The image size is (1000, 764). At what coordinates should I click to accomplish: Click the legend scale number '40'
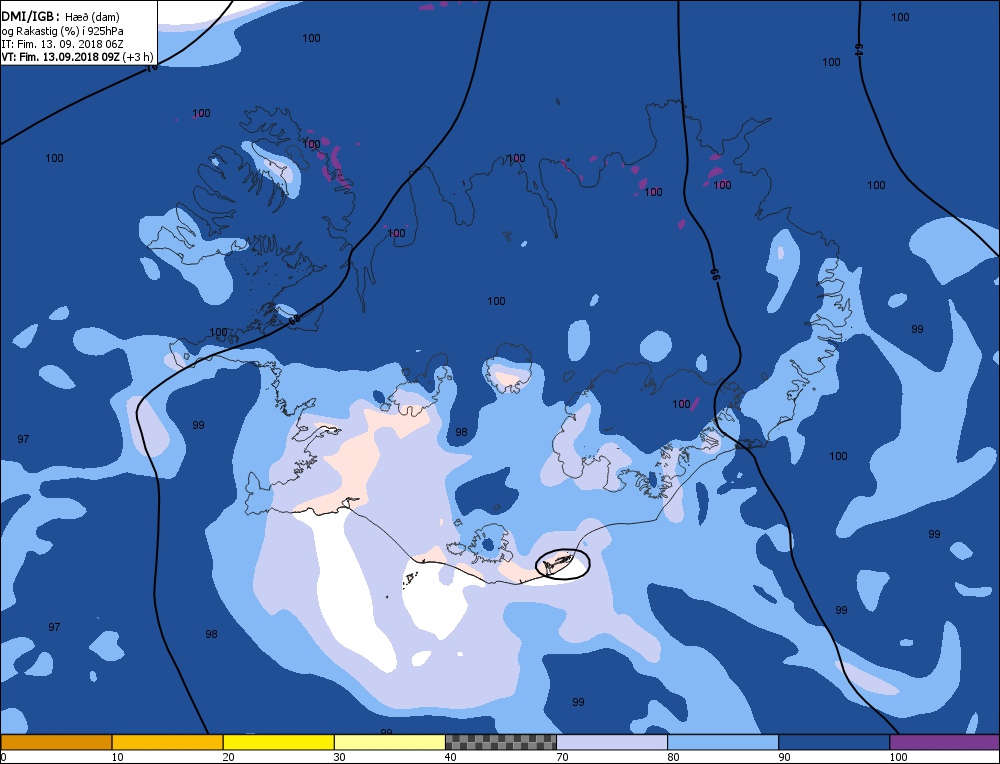450,757
